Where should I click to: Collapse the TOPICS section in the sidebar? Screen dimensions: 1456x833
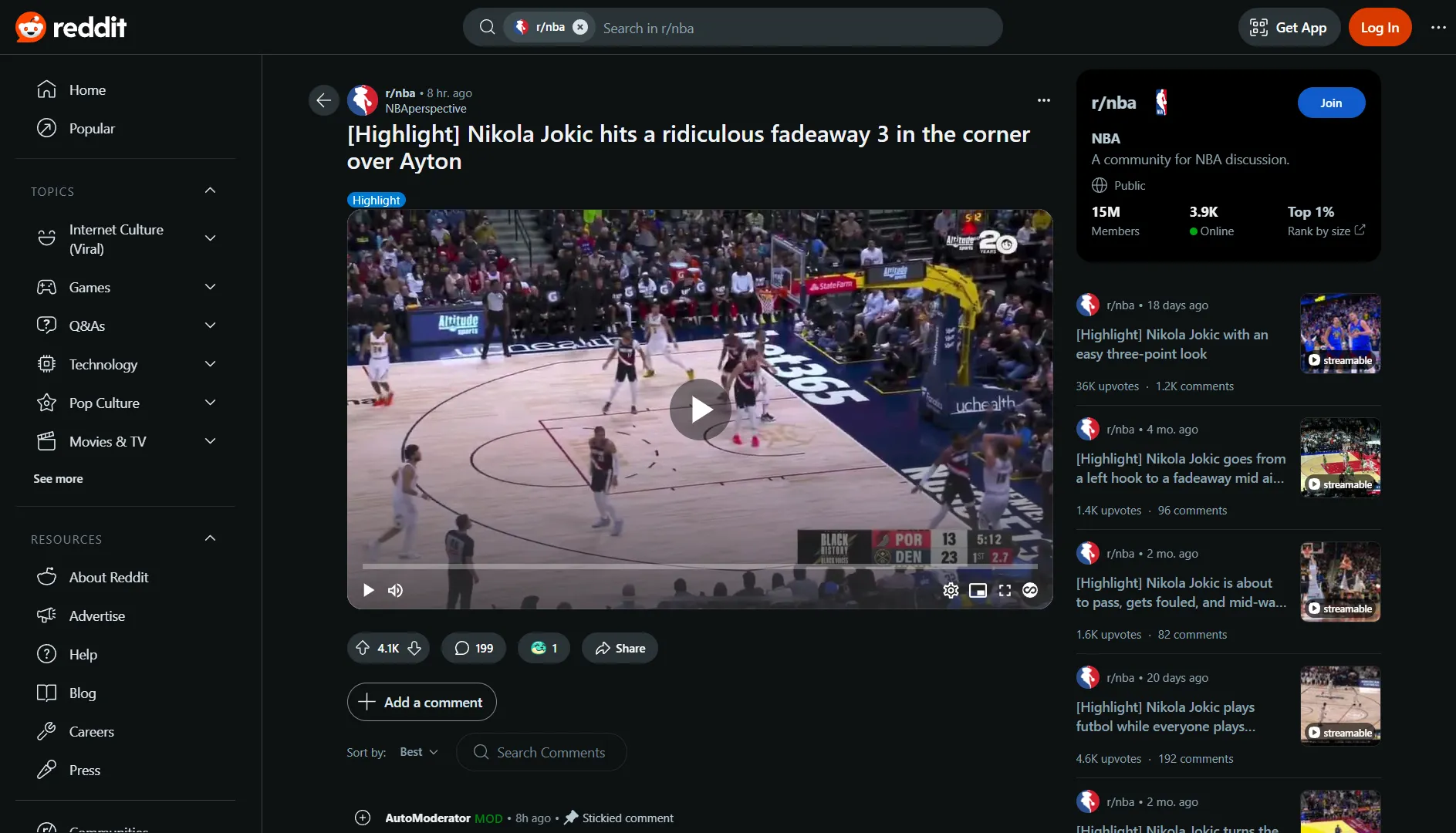tap(209, 190)
